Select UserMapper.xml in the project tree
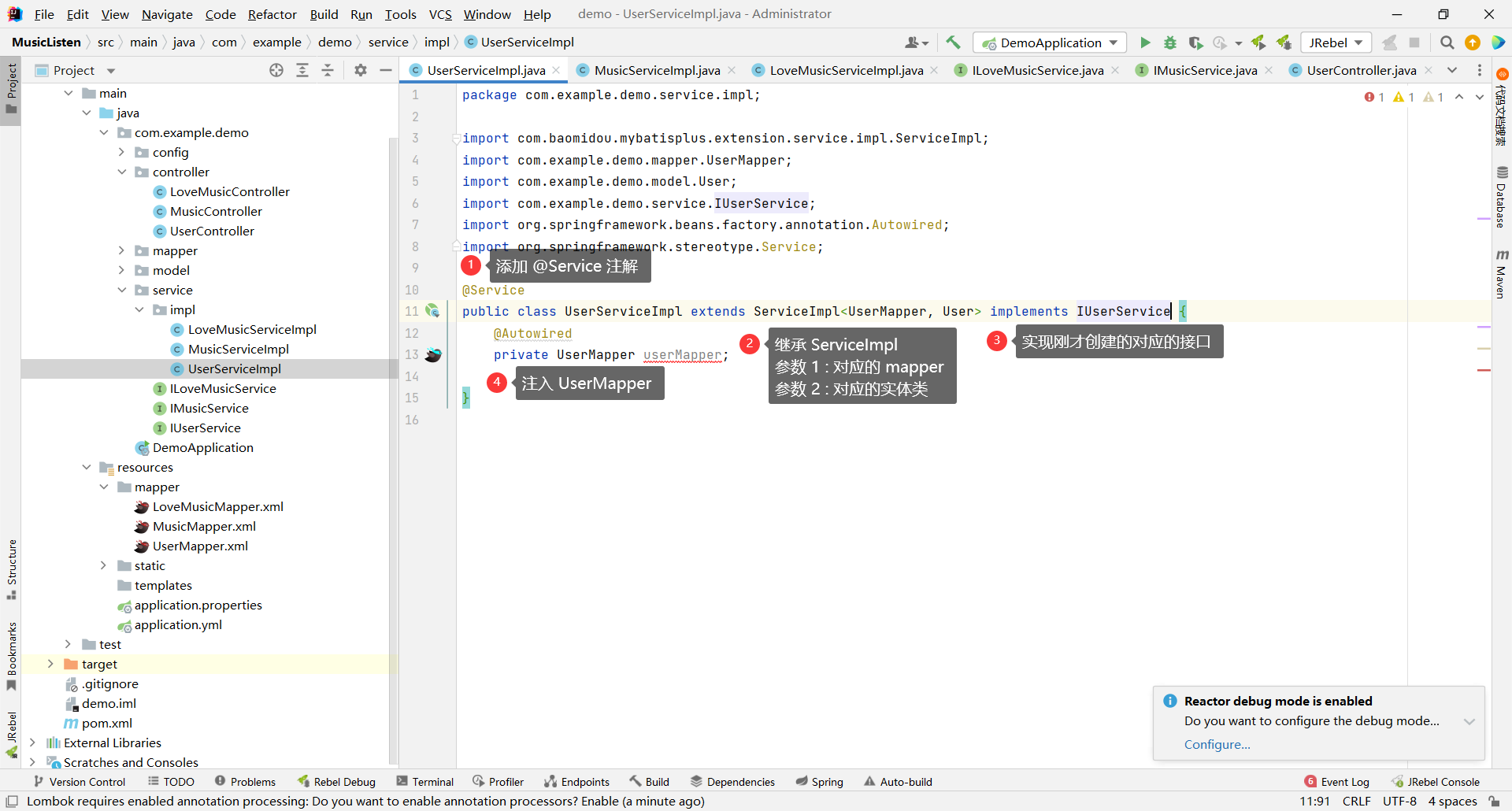The image size is (1512, 811). point(200,546)
